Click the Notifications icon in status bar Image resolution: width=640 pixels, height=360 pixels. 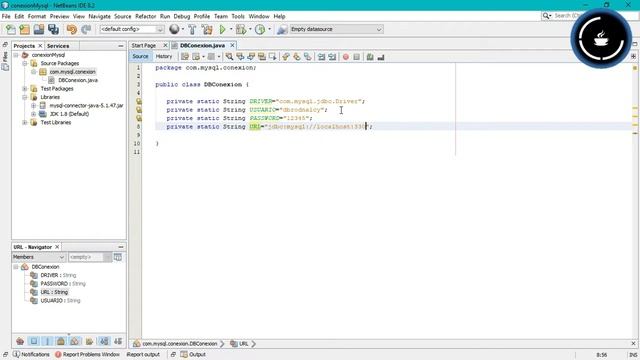16,354
